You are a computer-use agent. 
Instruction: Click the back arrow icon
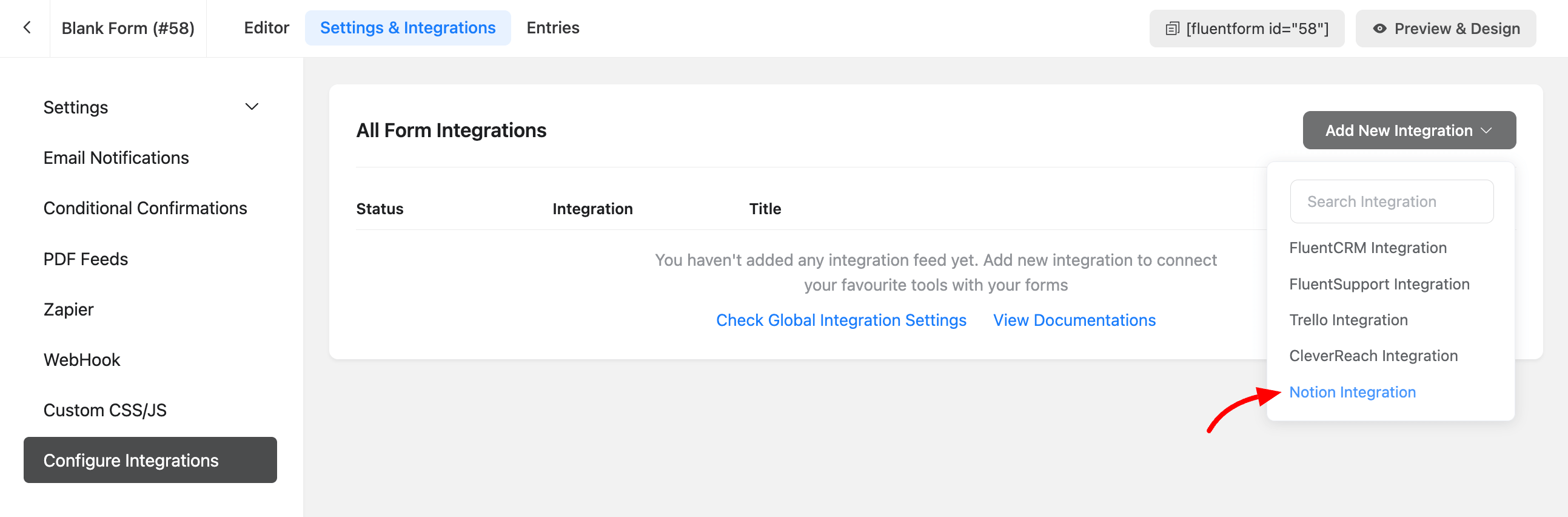click(27, 28)
